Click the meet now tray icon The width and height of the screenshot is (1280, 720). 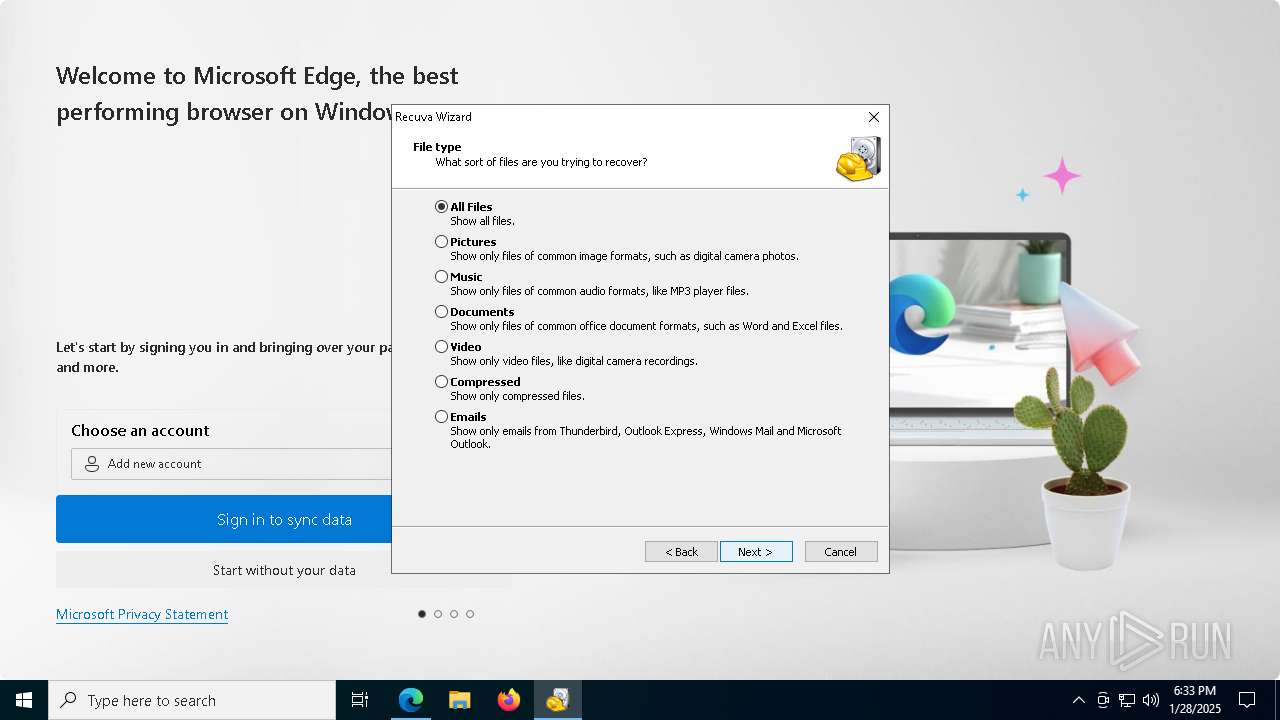(1103, 700)
